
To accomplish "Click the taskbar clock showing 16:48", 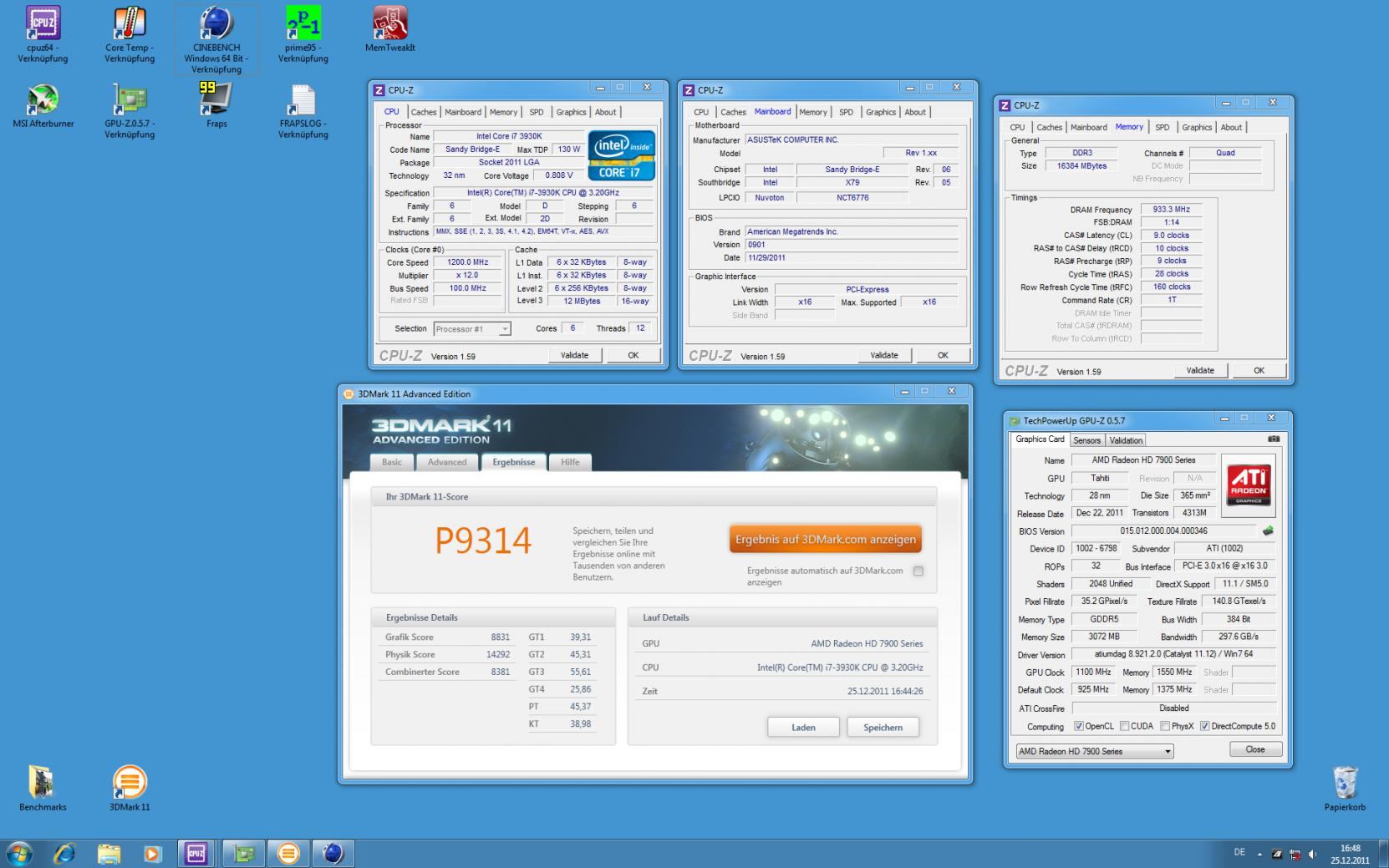I will click(1350, 854).
